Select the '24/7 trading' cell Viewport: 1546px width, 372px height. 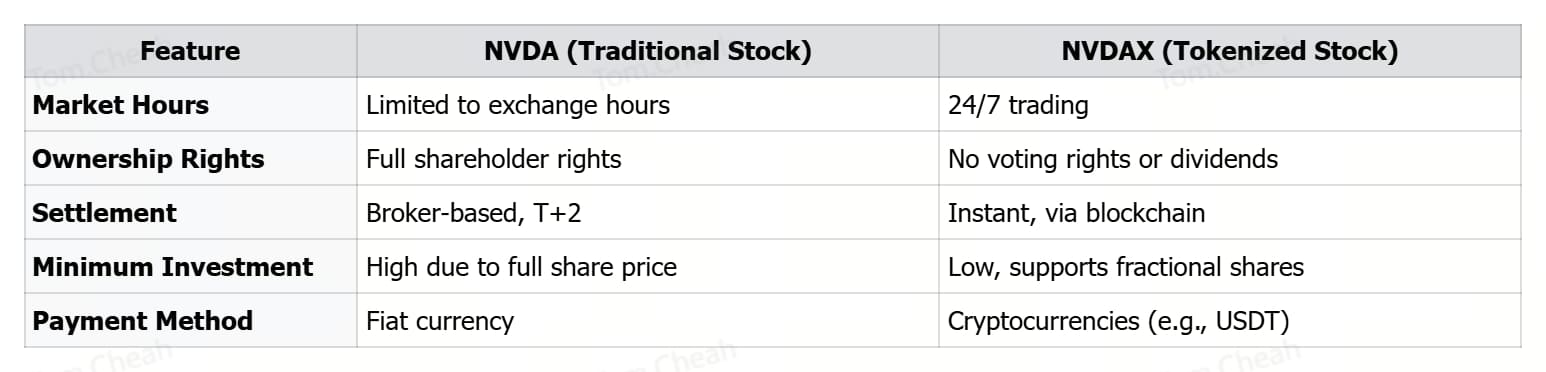[x=1230, y=105]
